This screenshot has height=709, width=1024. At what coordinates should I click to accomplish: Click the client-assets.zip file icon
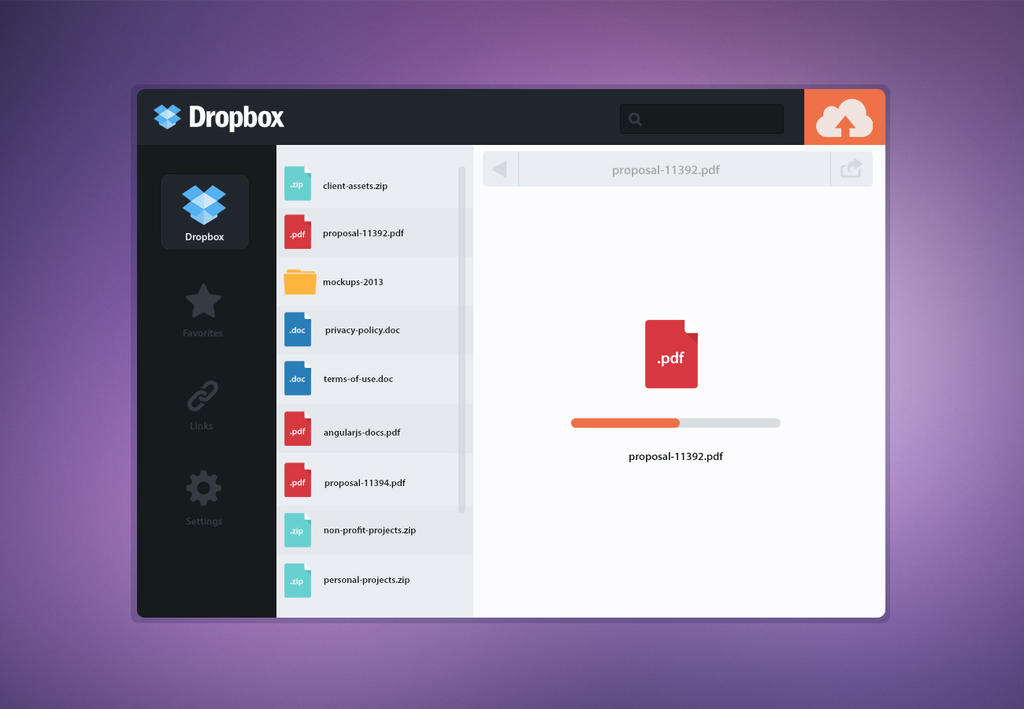[x=298, y=183]
